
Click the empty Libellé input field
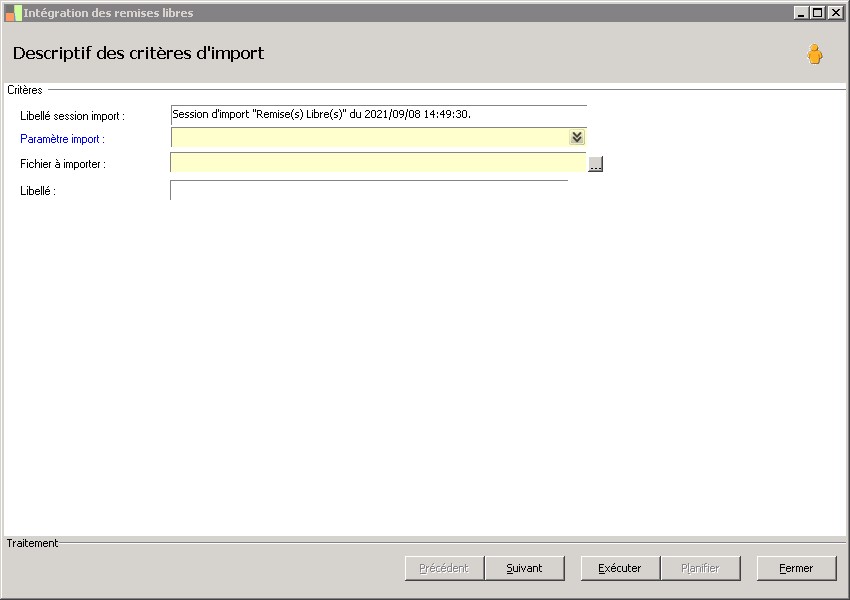click(369, 190)
